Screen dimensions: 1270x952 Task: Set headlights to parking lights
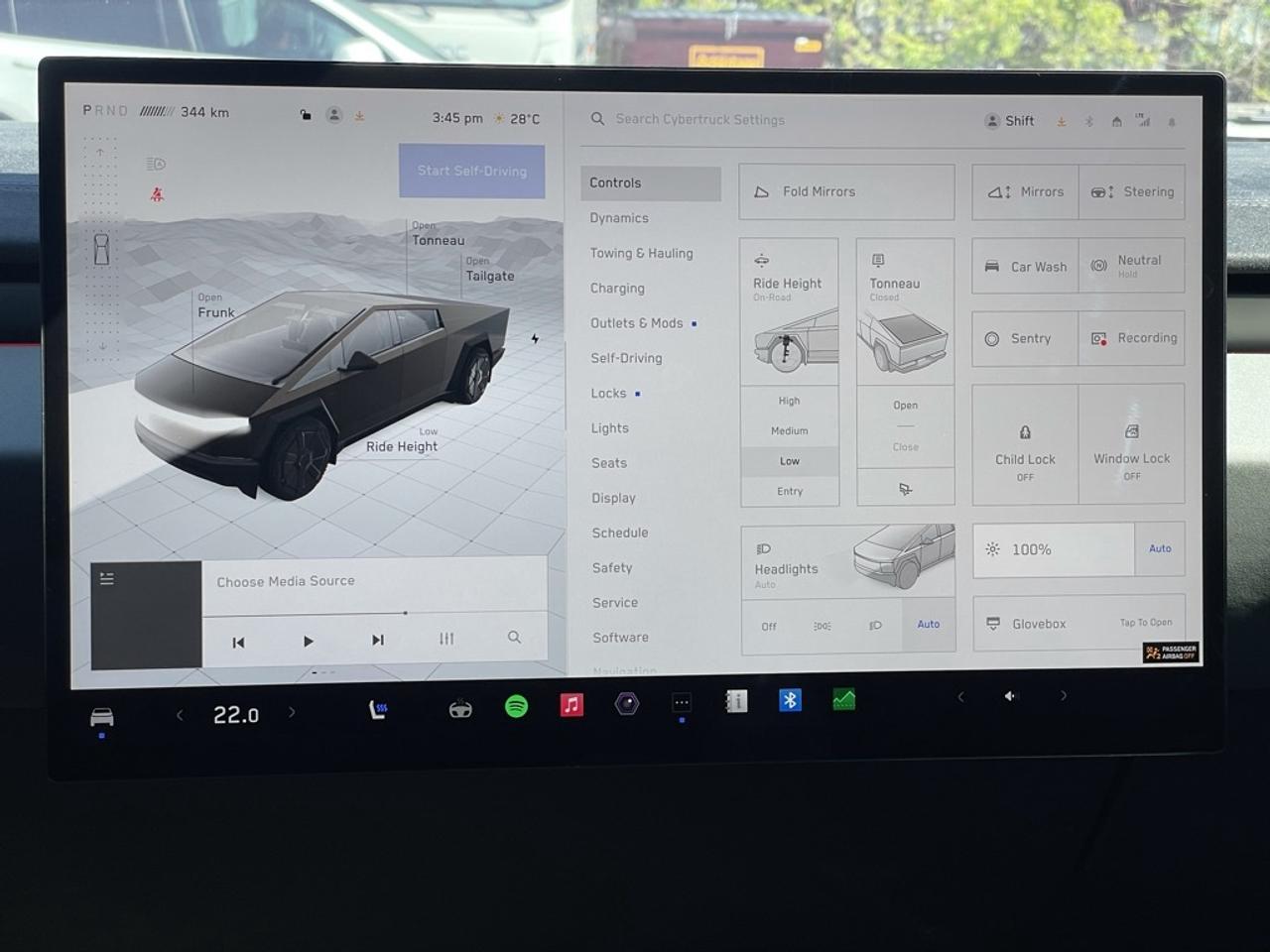823,626
